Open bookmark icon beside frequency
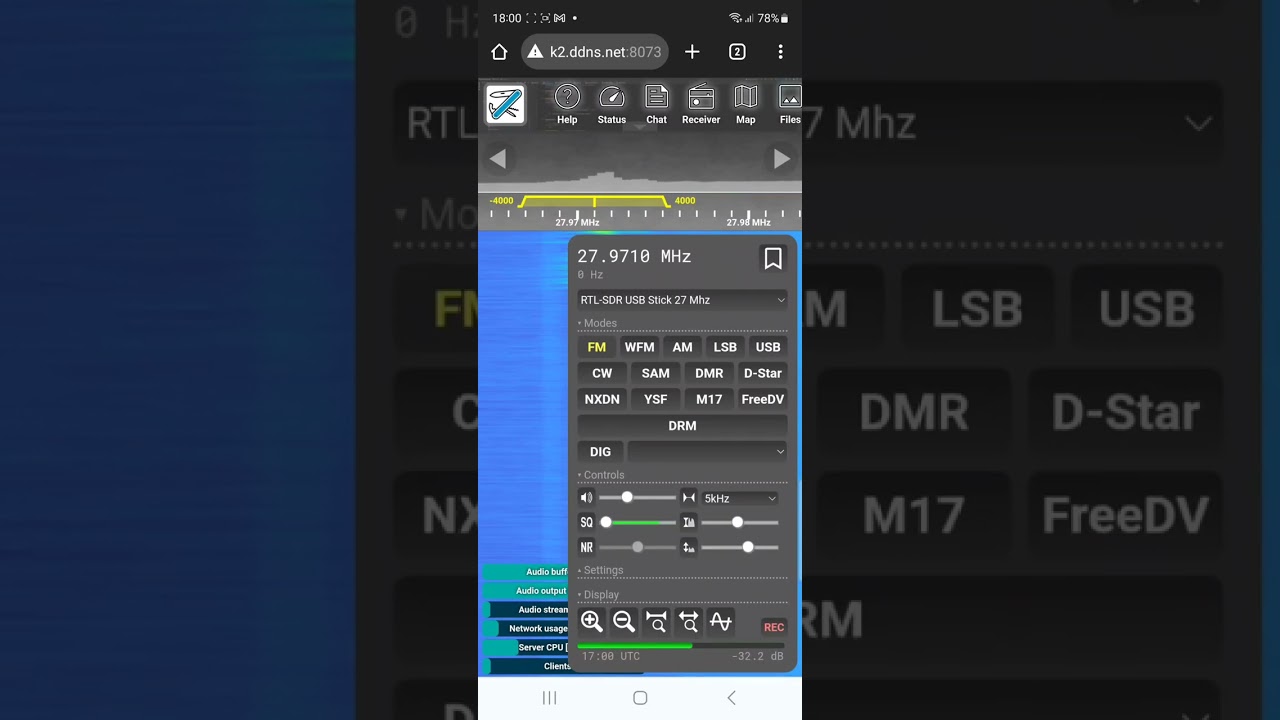Viewport: 1280px width, 720px height. point(772,259)
